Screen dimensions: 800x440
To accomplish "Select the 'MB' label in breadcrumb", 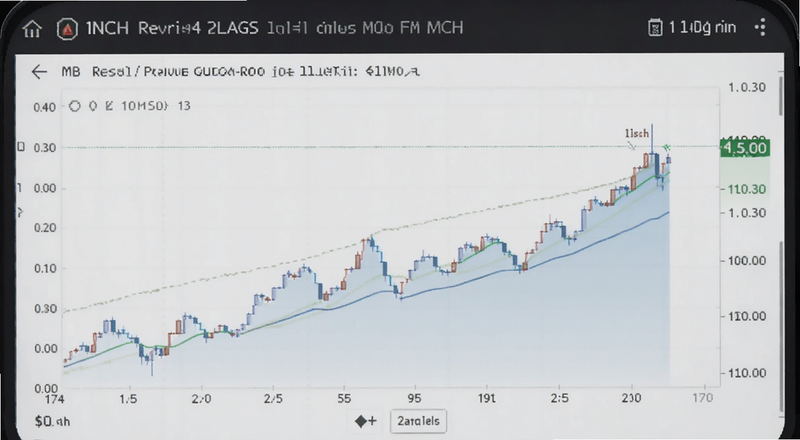I will point(71,72).
